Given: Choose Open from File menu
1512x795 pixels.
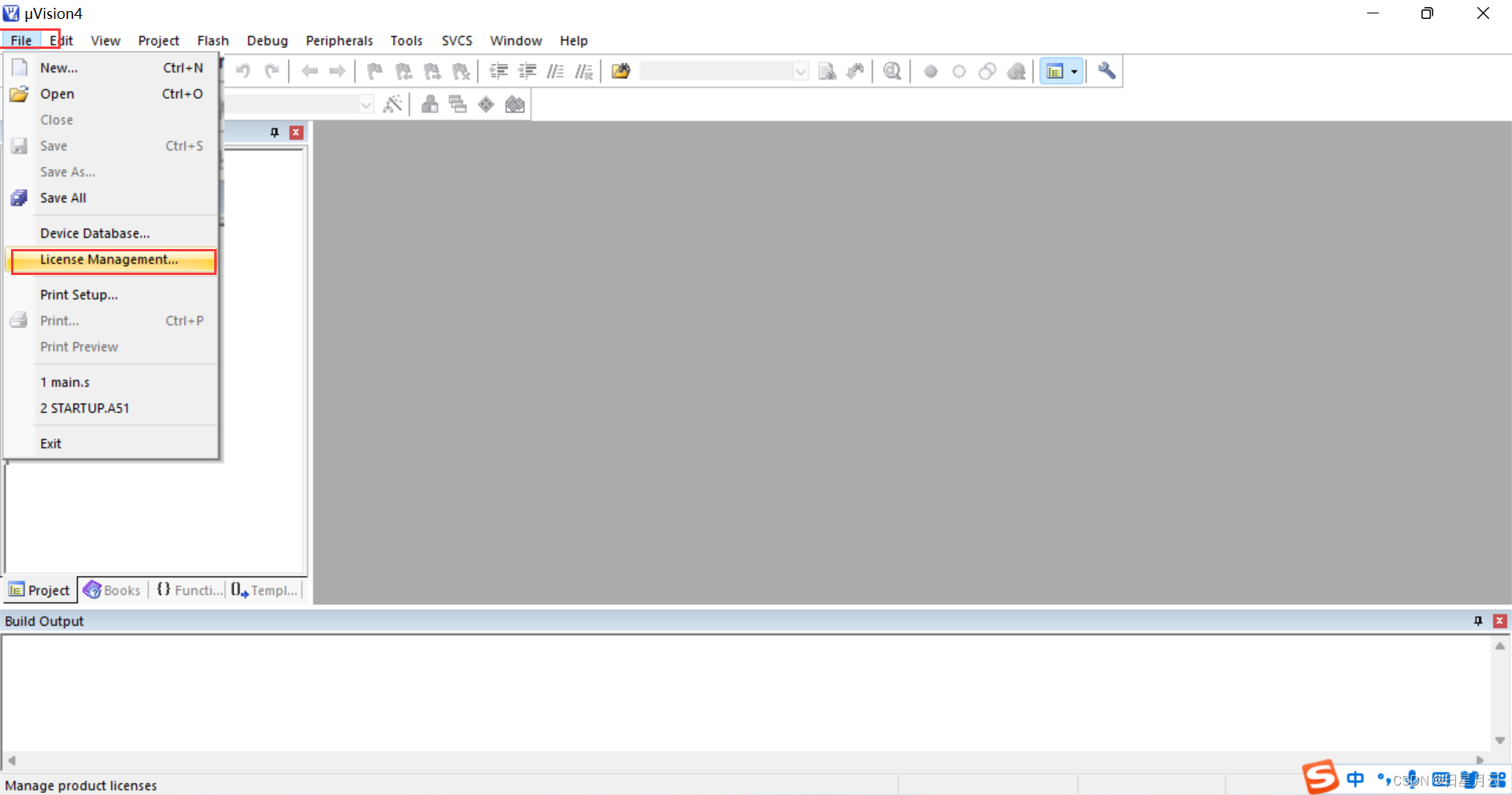Looking at the screenshot, I should [111, 94].
